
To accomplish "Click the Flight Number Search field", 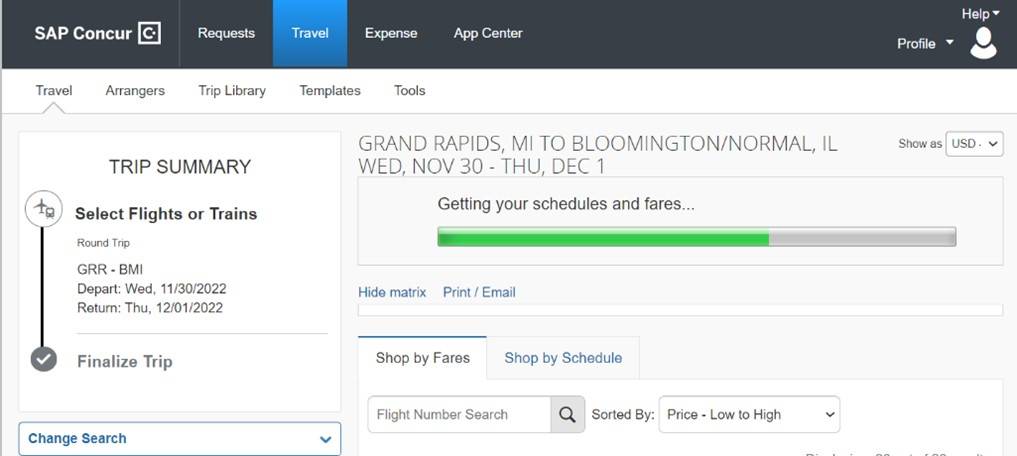I will click(x=459, y=415).
